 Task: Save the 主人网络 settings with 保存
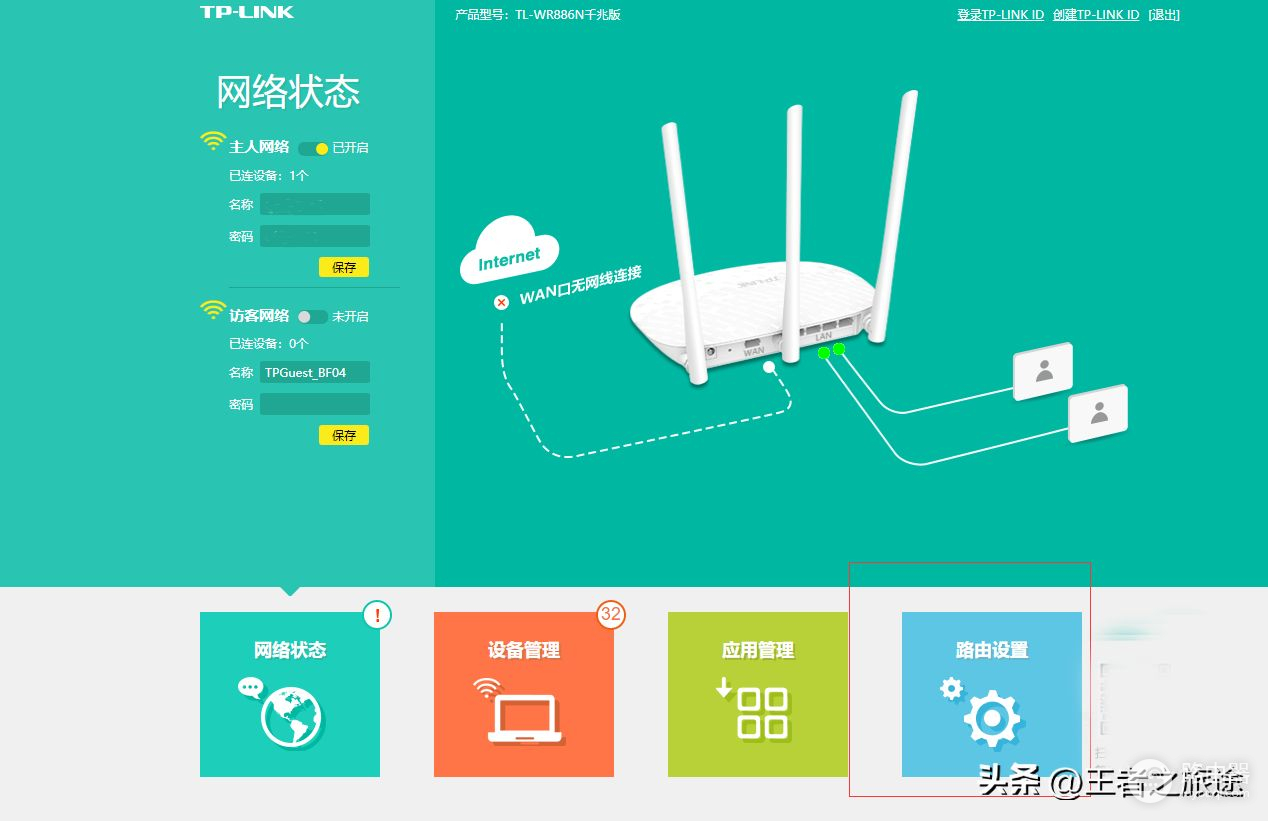344,267
